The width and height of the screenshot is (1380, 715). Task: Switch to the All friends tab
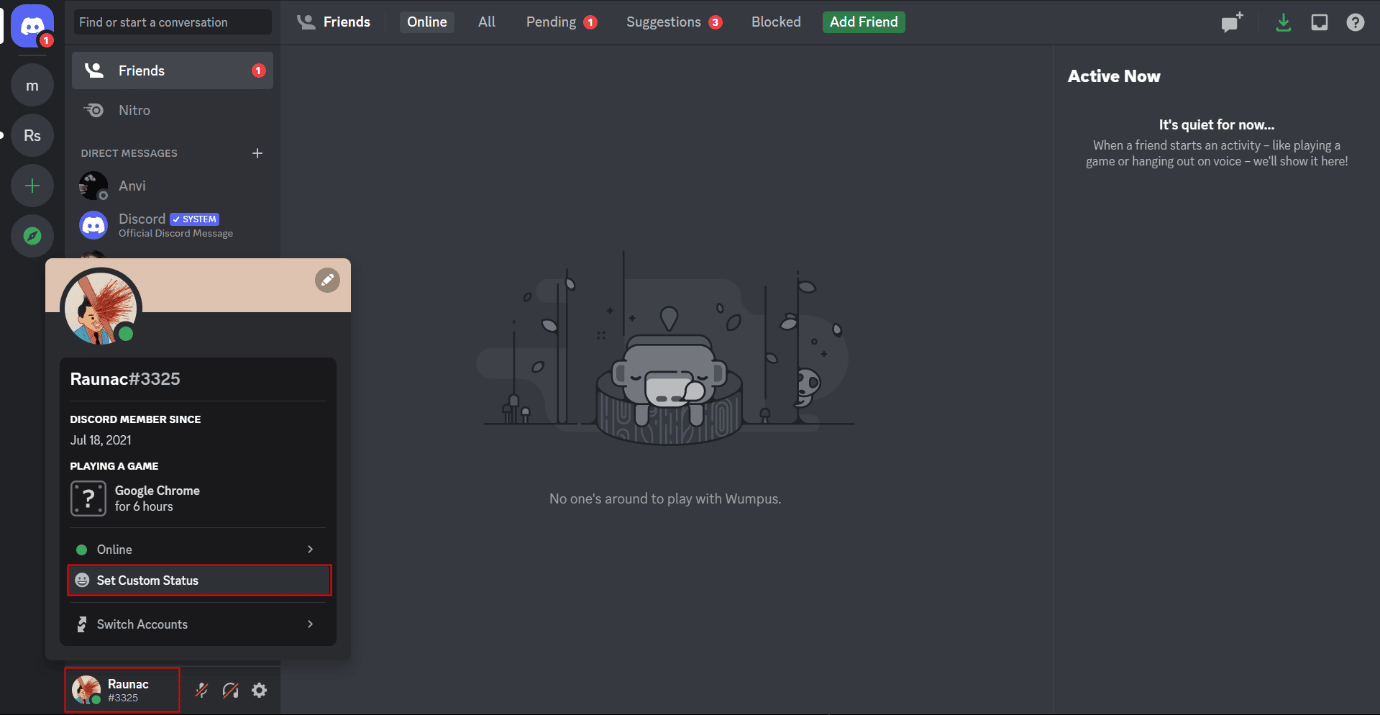(487, 22)
